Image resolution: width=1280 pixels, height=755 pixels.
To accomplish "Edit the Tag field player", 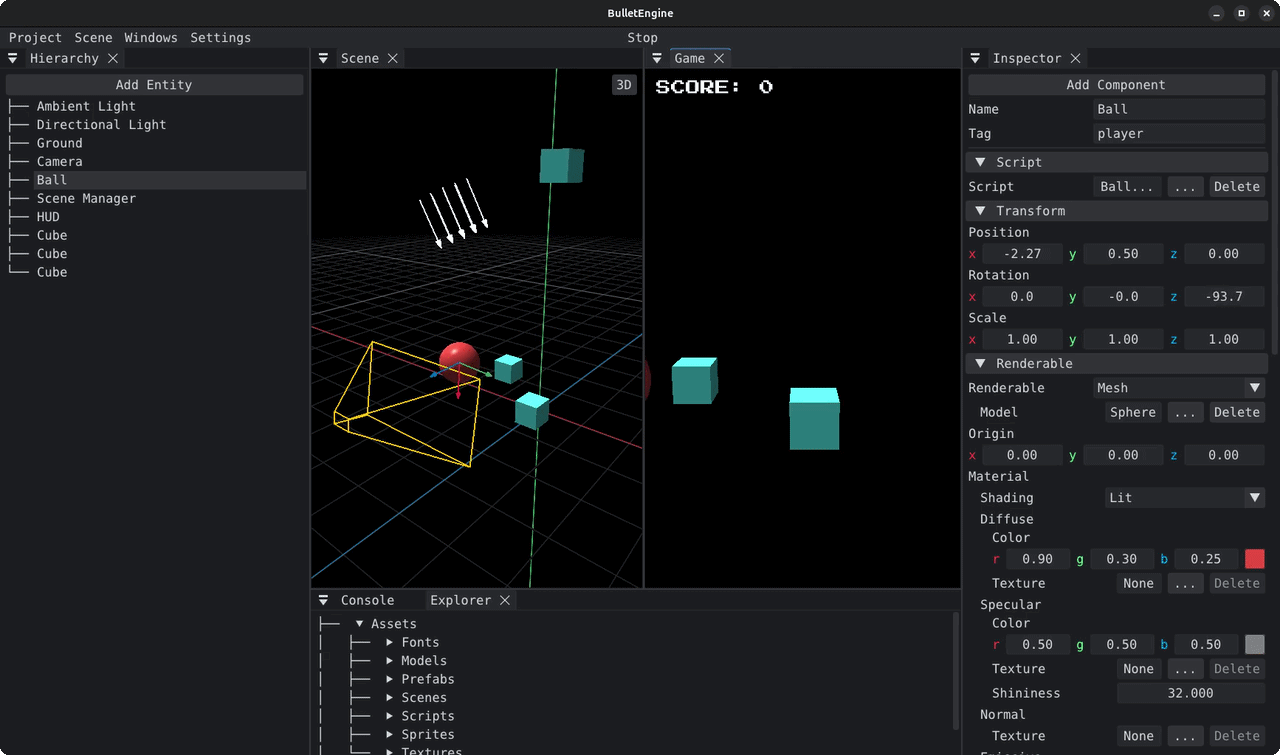I will 1180,134.
